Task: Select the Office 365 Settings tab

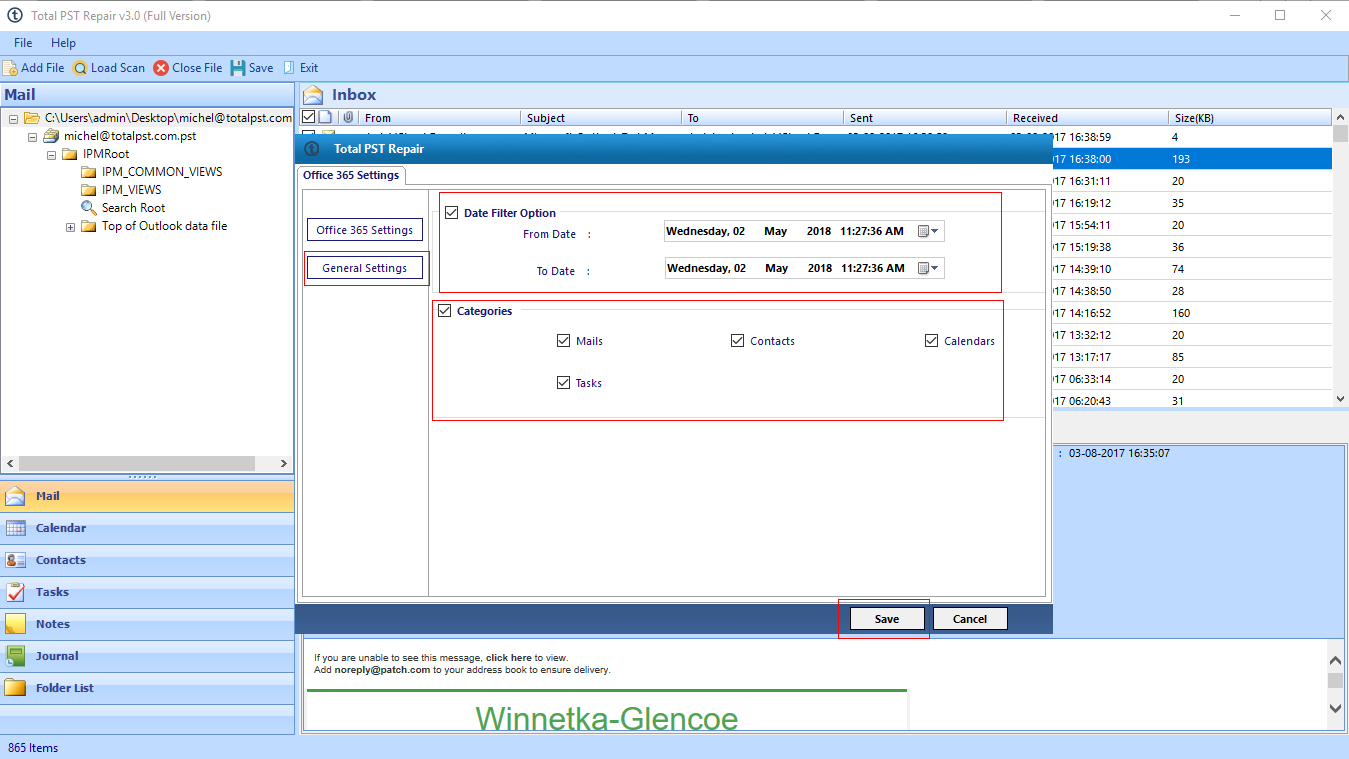Action: 351,175
